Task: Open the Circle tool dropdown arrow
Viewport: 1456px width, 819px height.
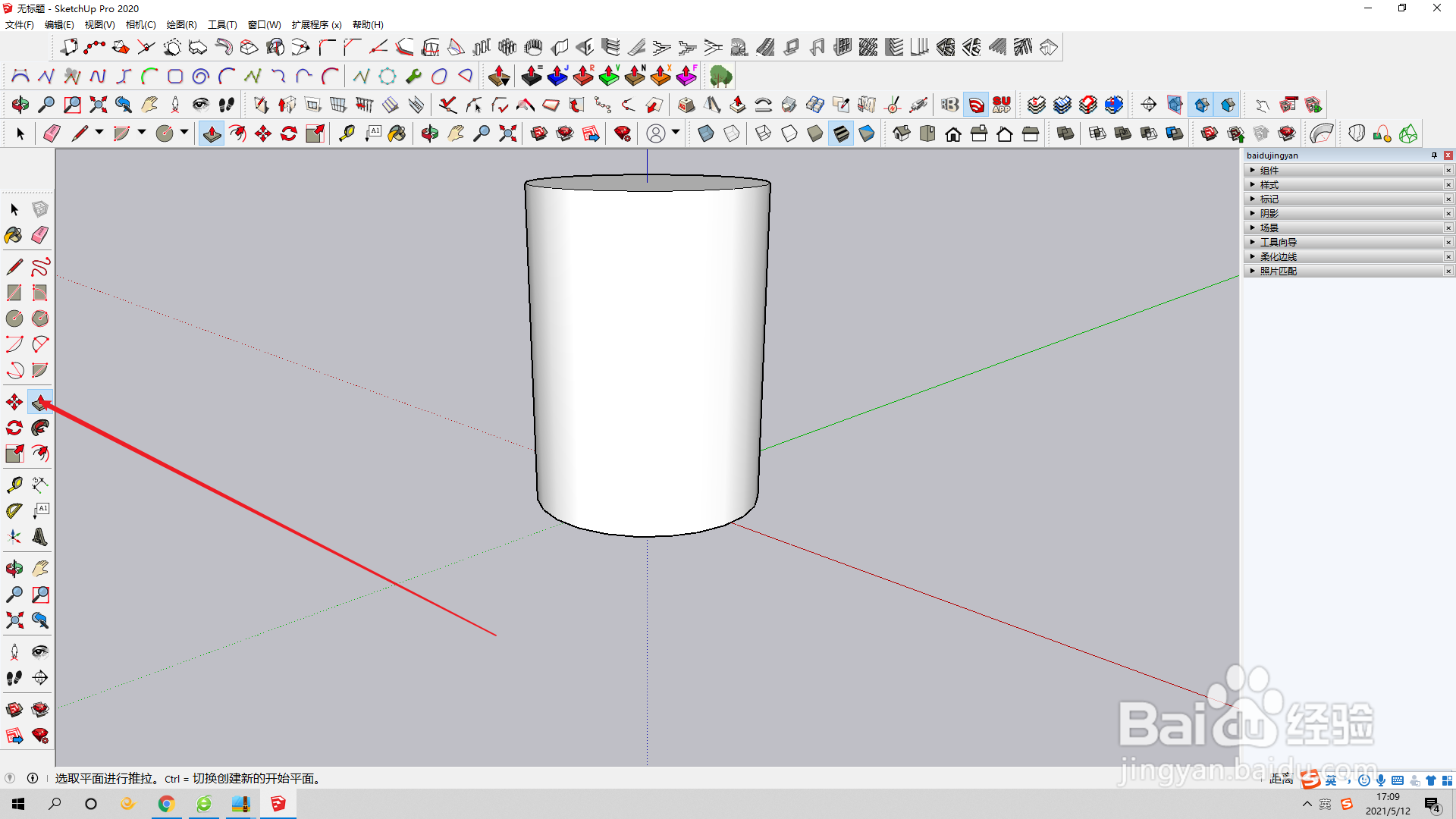Action: 184,133
